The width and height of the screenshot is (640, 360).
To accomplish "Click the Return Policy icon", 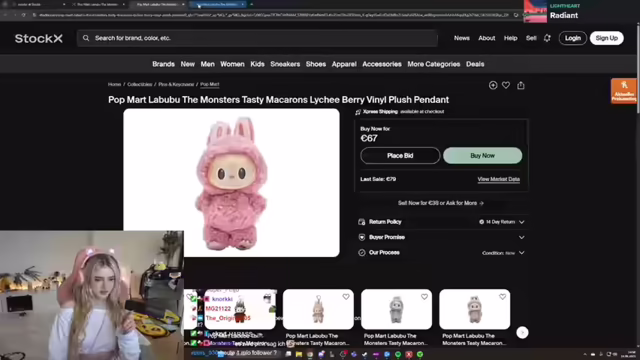I will click(x=362, y=222).
